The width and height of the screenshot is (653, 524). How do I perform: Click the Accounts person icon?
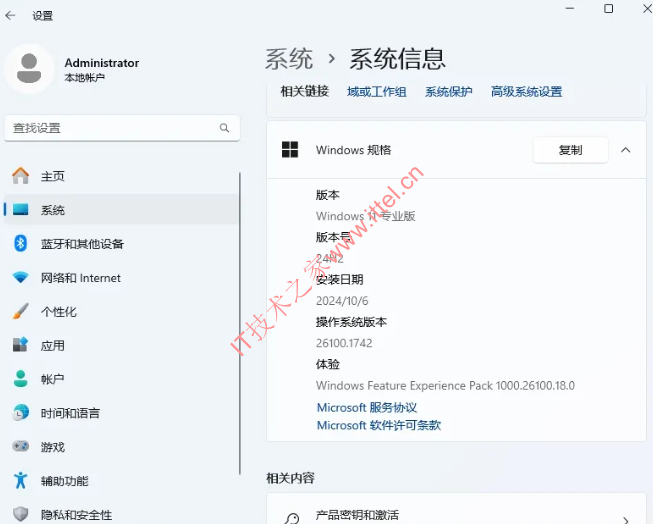pos(20,379)
